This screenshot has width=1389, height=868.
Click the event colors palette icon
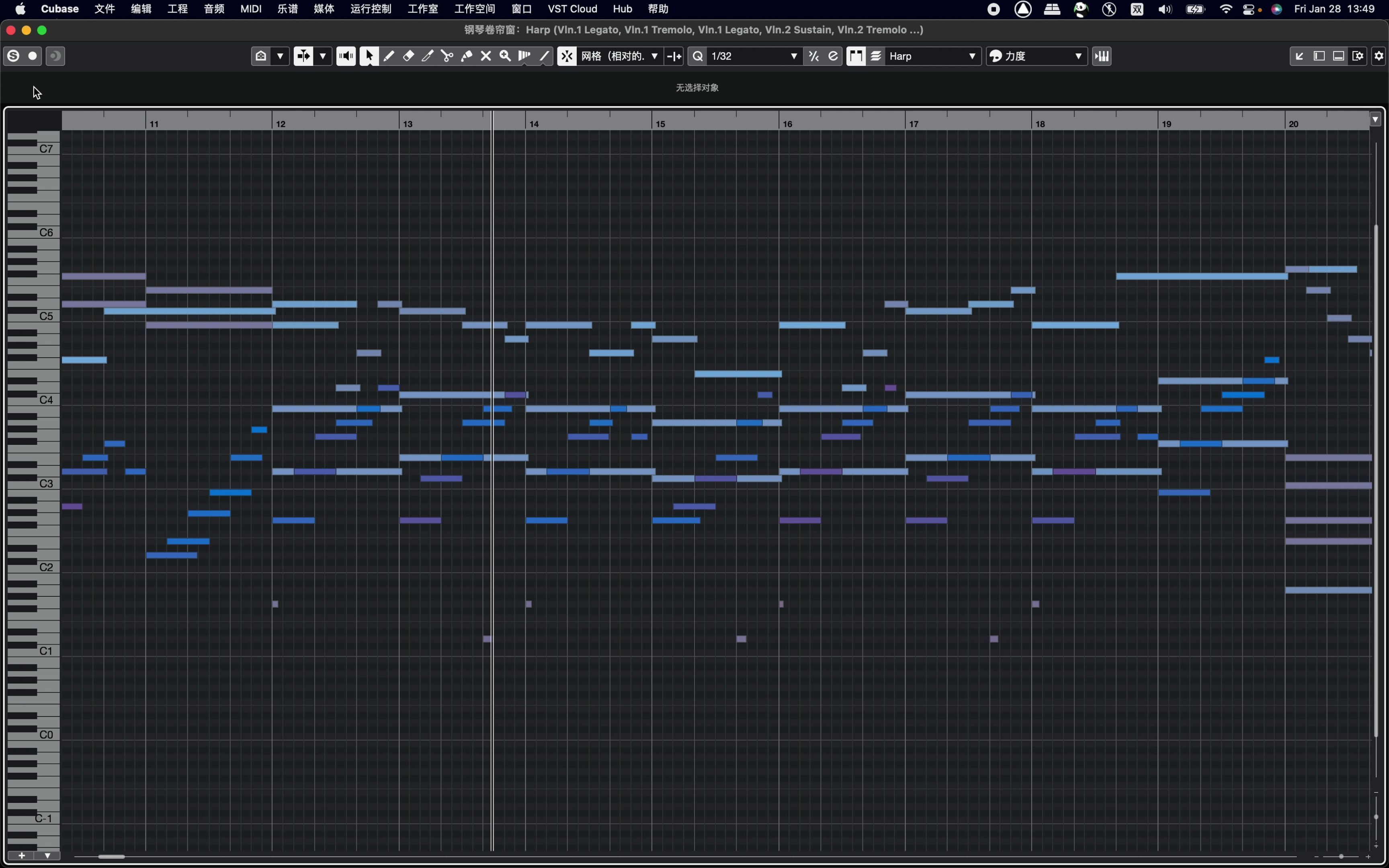tap(996, 56)
